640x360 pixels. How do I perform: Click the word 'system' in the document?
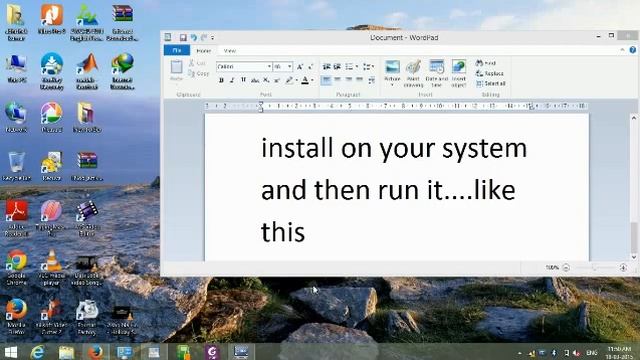(x=484, y=149)
